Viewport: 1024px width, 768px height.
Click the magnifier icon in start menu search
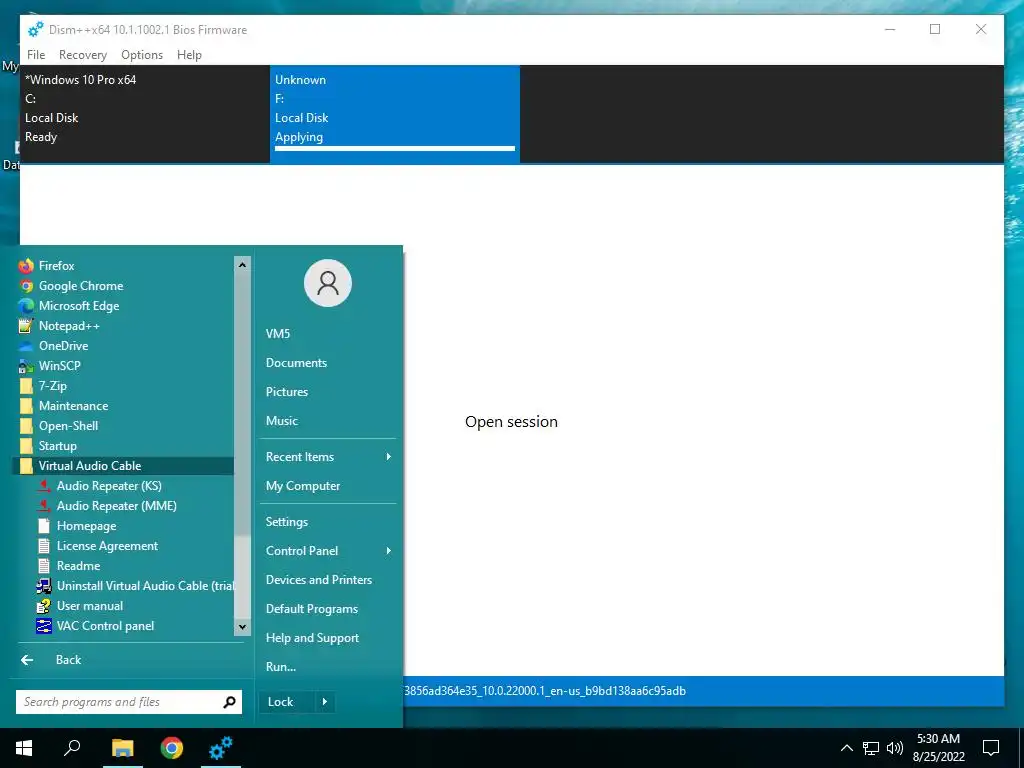(x=230, y=702)
